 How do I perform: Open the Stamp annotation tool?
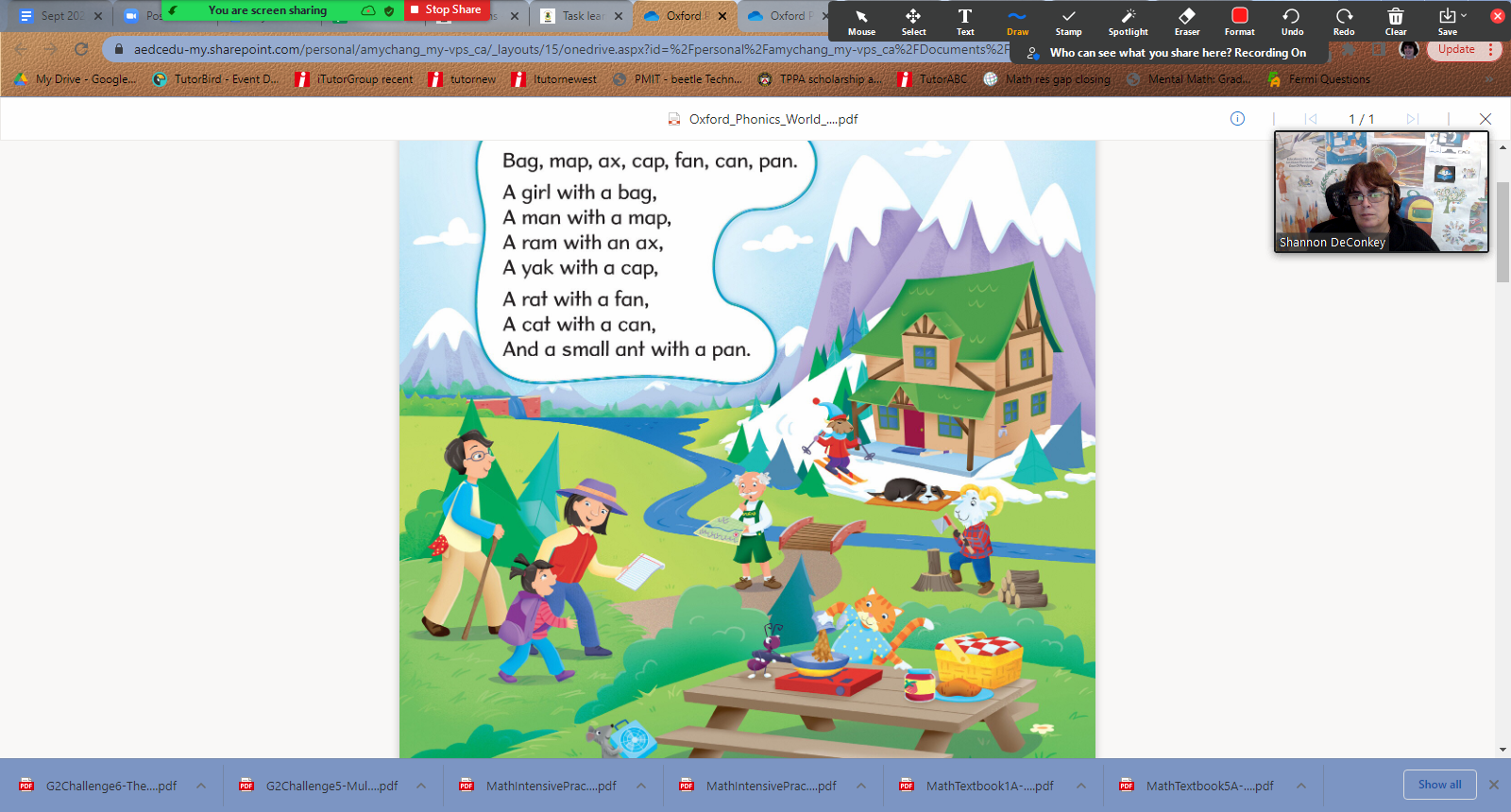pyautogui.click(x=1068, y=21)
